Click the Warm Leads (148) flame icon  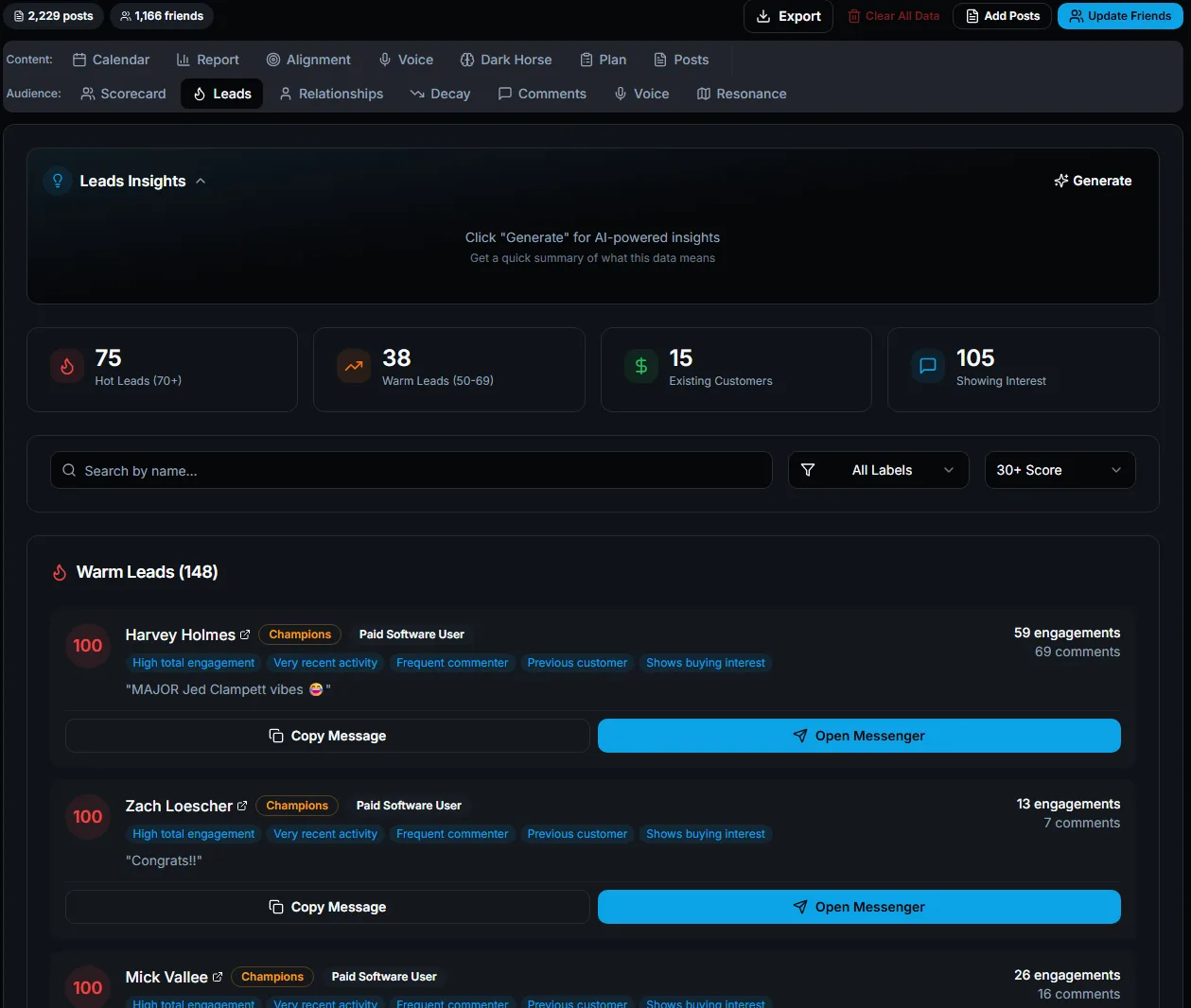click(60, 572)
